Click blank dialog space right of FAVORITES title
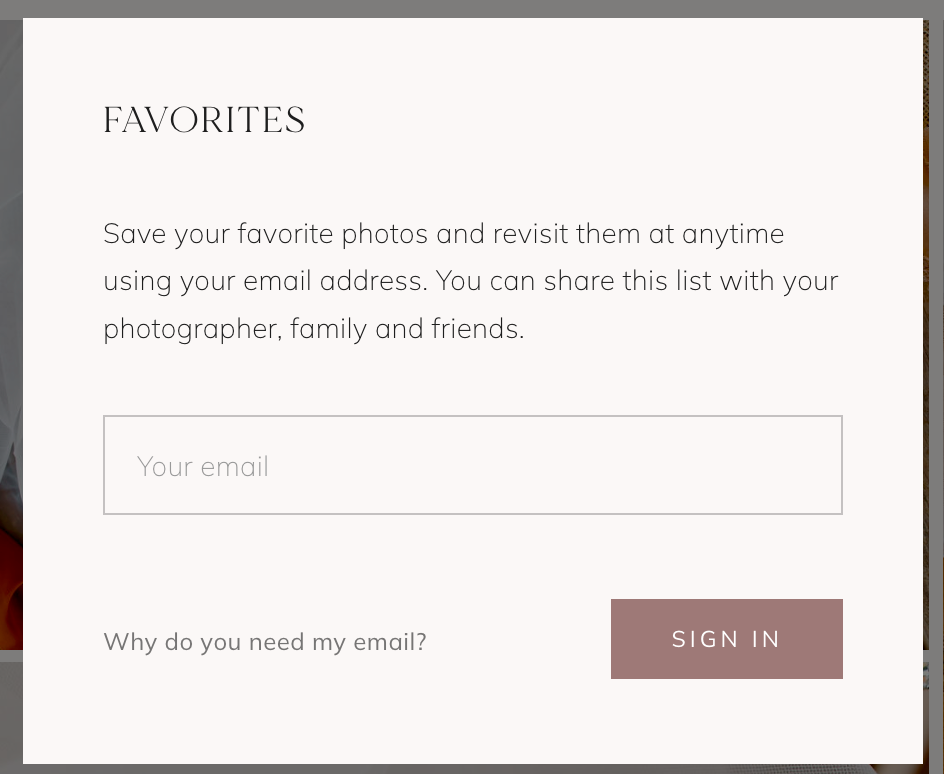The height and width of the screenshot is (774, 944). 572,119
